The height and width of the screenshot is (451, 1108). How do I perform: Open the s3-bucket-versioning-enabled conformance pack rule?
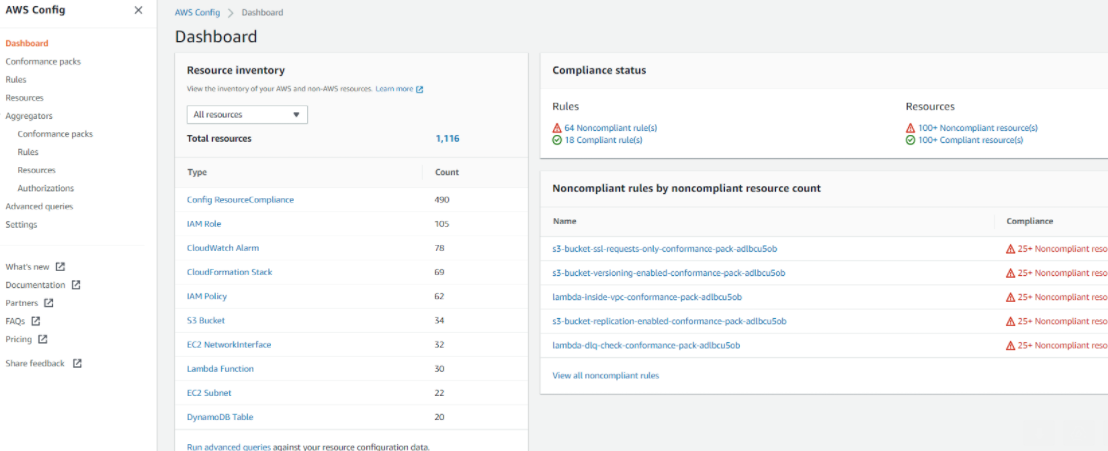pos(668,273)
